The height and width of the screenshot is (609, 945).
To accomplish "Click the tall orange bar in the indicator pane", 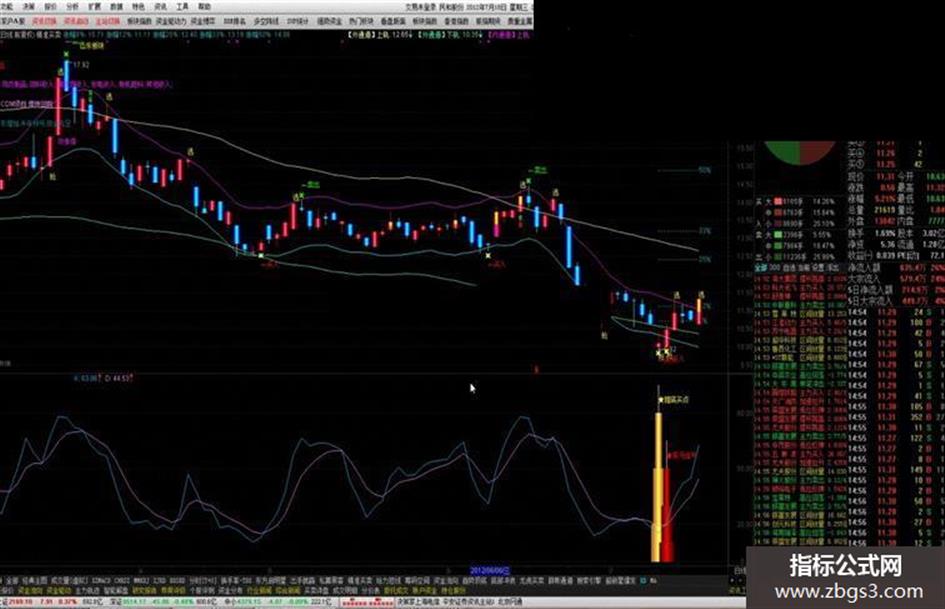I will 658,486.
